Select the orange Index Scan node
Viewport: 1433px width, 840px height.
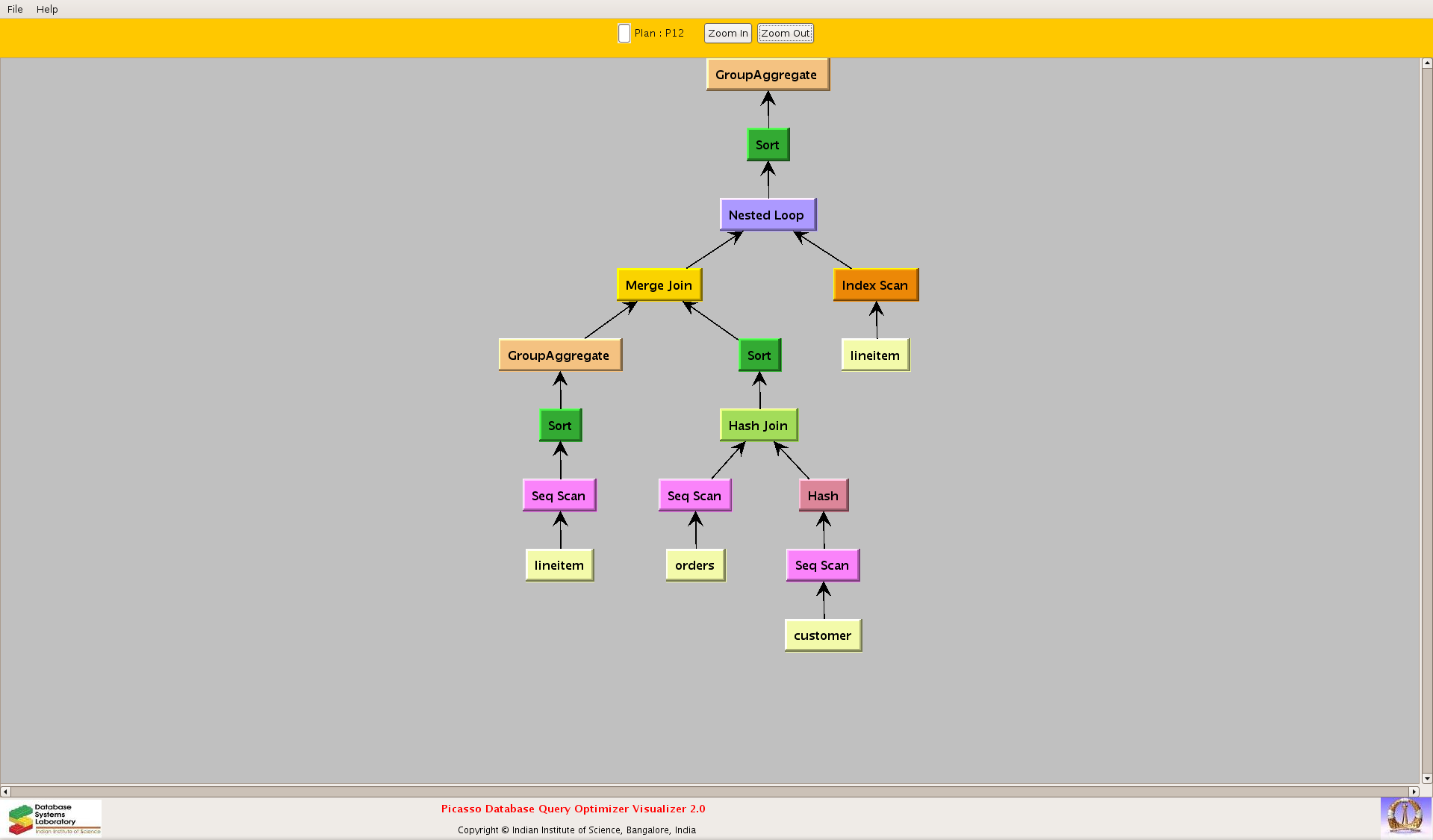[875, 285]
